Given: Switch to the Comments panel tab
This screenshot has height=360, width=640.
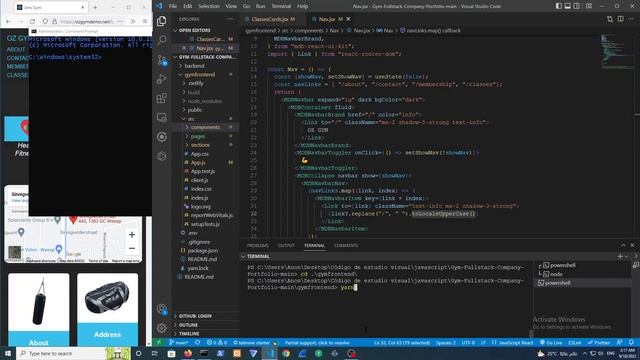Looking at the screenshot, I should pos(346,245).
